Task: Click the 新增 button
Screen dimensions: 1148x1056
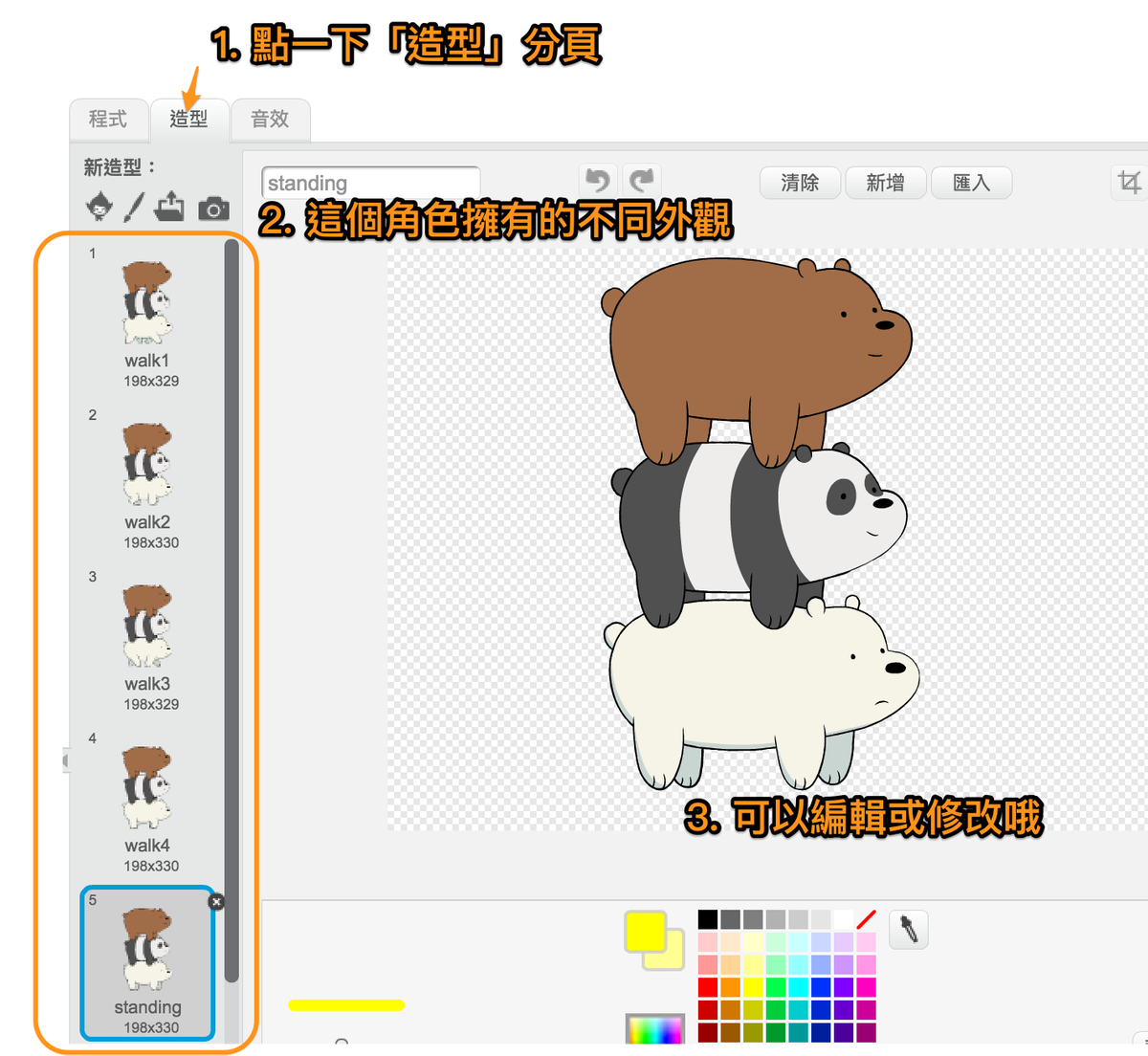Action: (886, 183)
